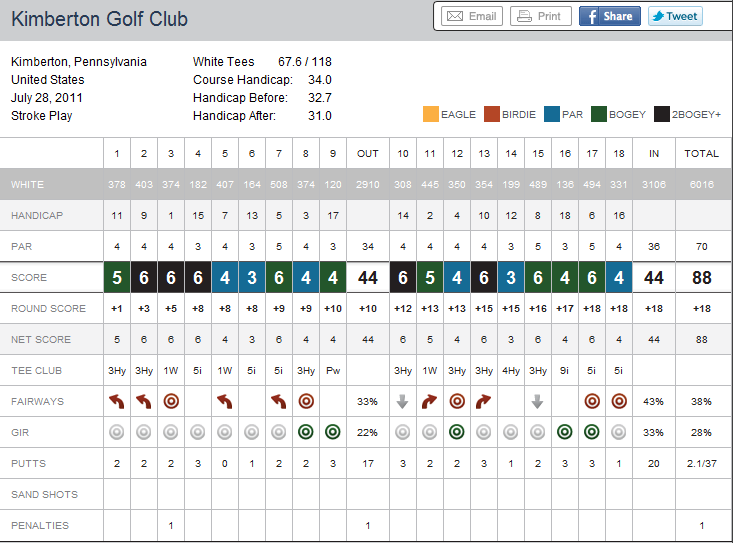
Task: Click hole 3 fairway hit target icon
Action: (x=171, y=401)
